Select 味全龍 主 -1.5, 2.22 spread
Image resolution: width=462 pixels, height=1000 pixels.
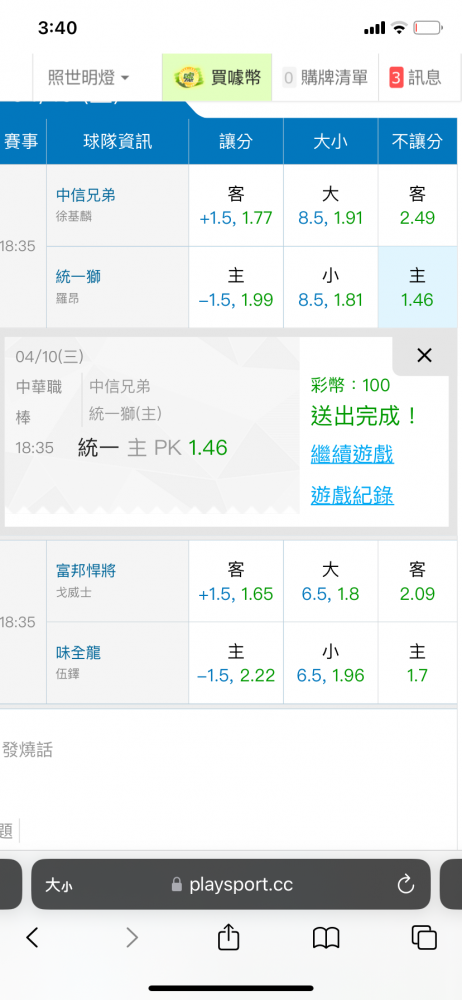(235, 663)
